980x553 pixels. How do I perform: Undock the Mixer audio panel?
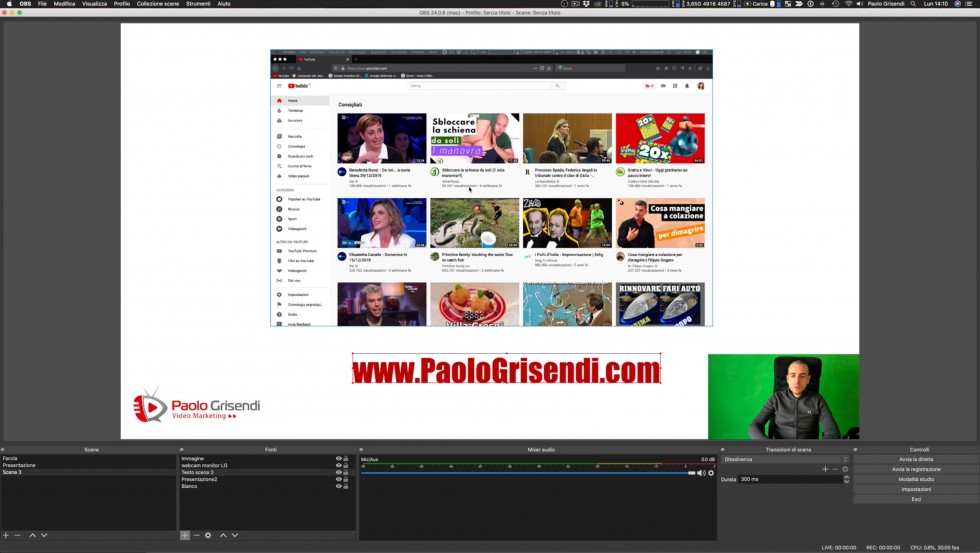(x=361, y=449)
